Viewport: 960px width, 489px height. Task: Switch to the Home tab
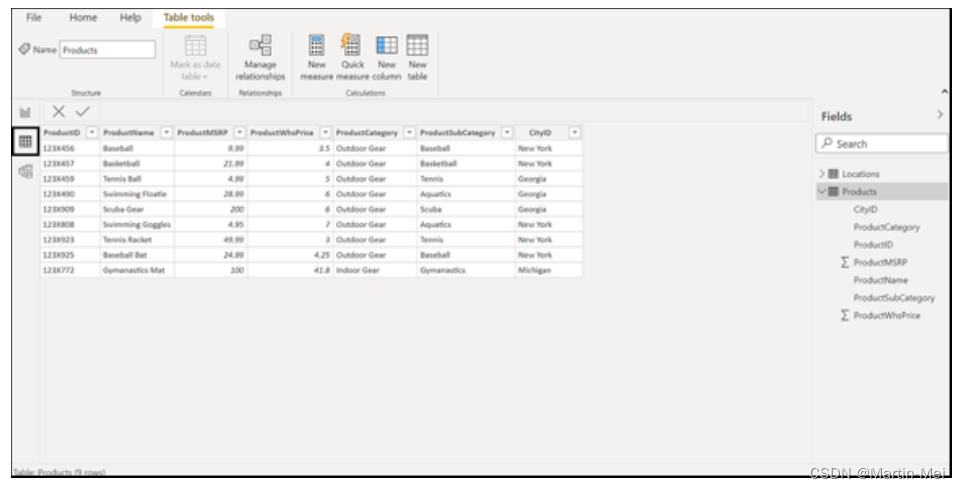point(83,17)
